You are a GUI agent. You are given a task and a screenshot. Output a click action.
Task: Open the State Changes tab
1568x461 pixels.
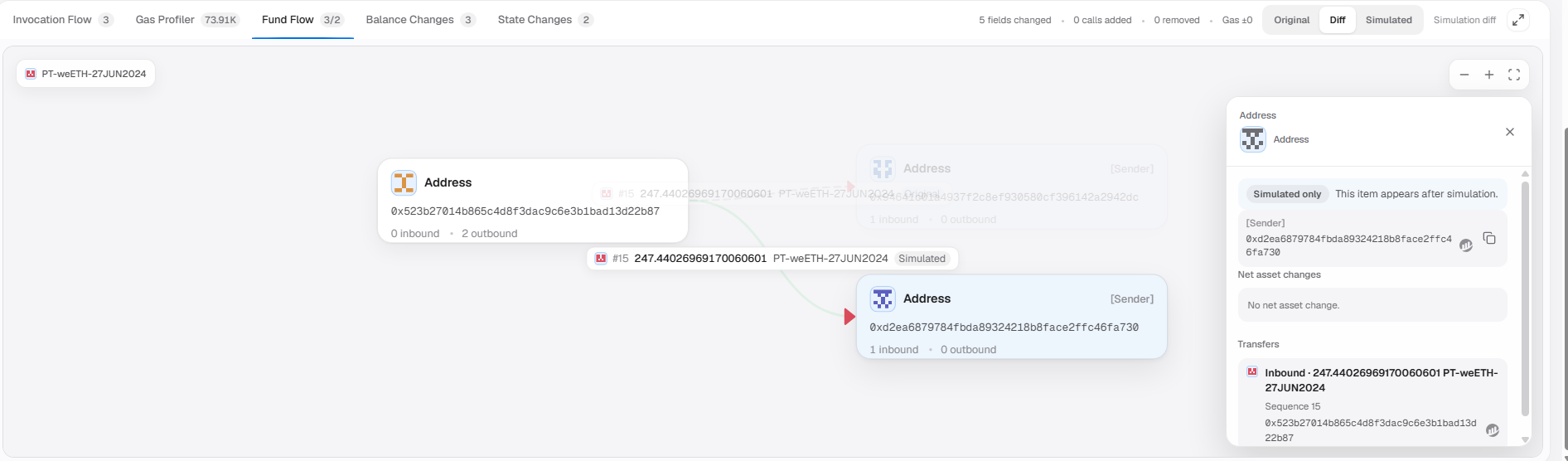point(545,20)
